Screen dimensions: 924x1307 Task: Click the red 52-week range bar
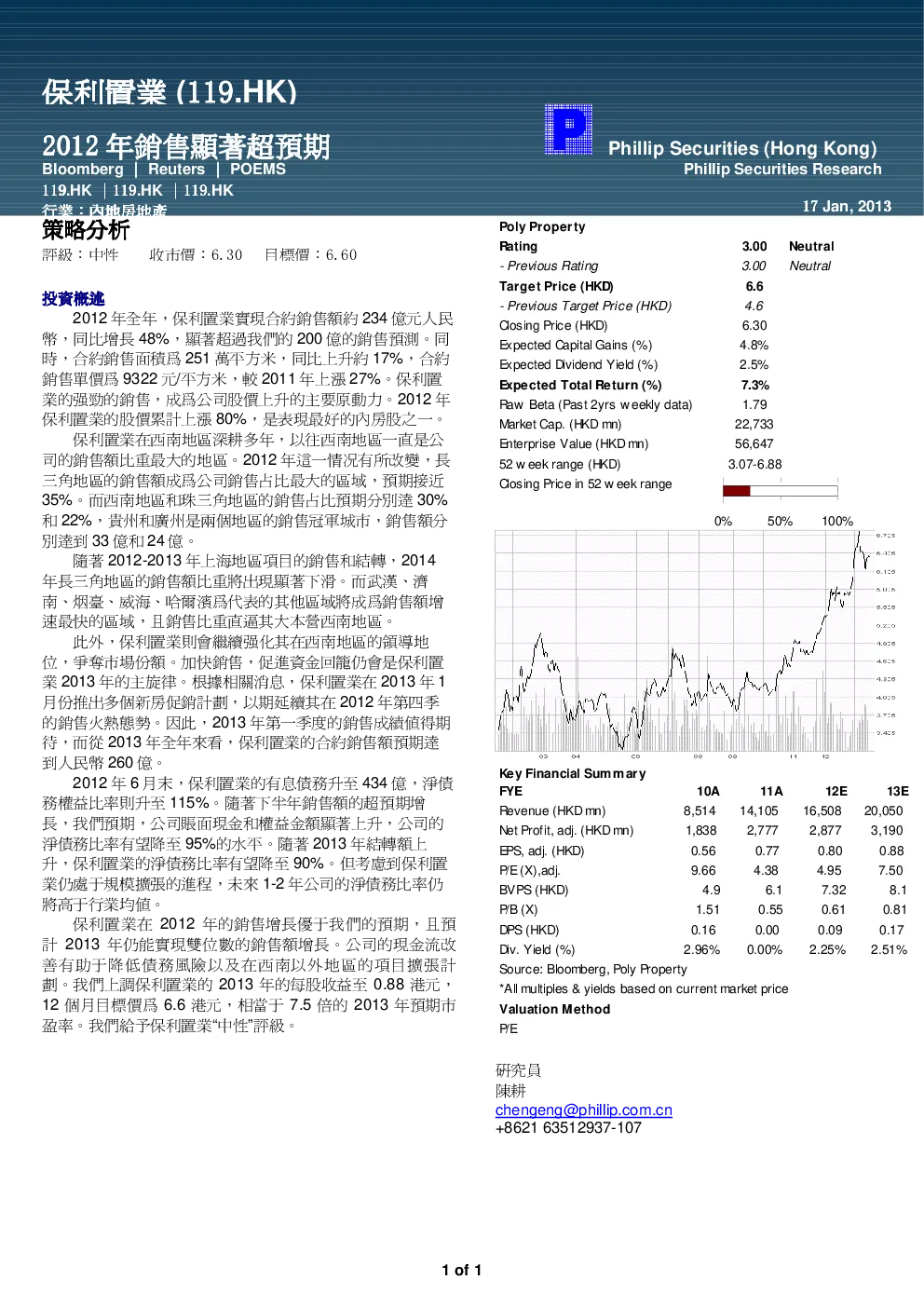[736, 491]
